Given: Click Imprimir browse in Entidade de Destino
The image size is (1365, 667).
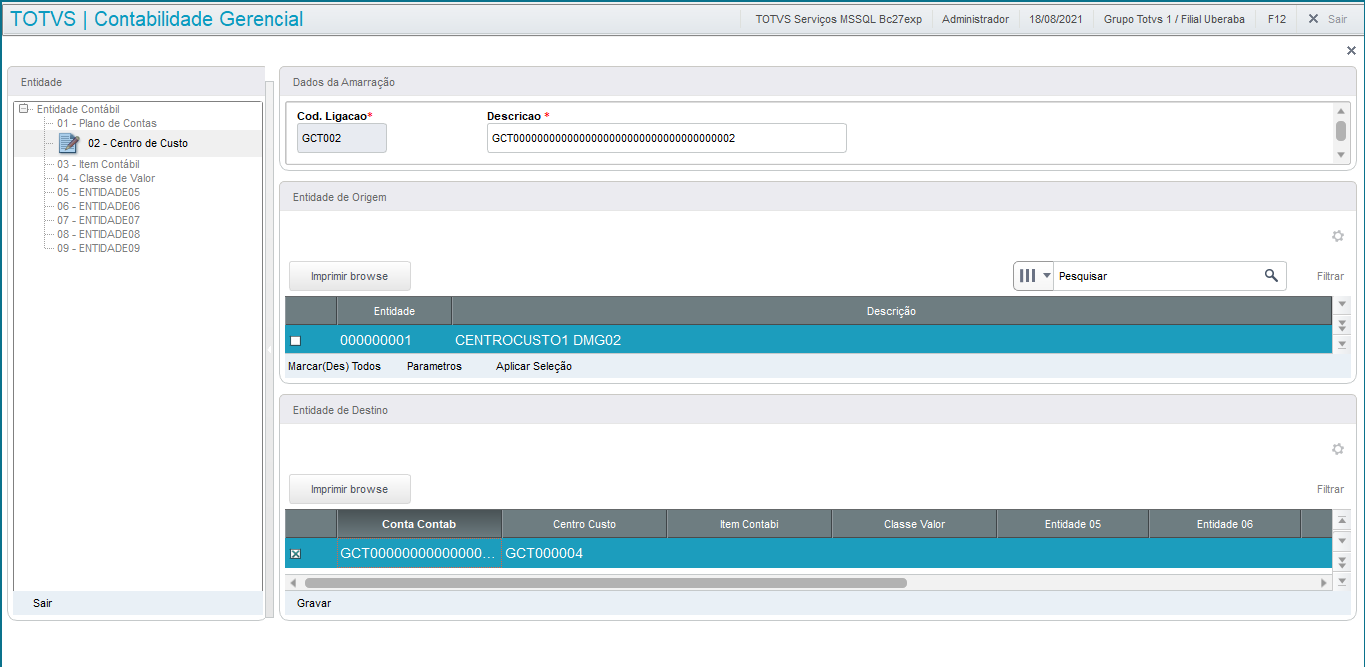Looking at the screenshot, I should [x=350, y=489].
